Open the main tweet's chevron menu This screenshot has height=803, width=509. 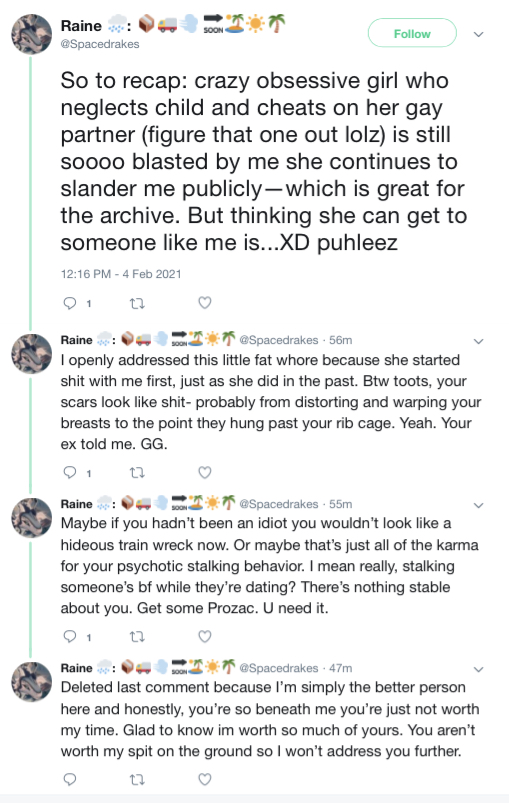(478, 34)
